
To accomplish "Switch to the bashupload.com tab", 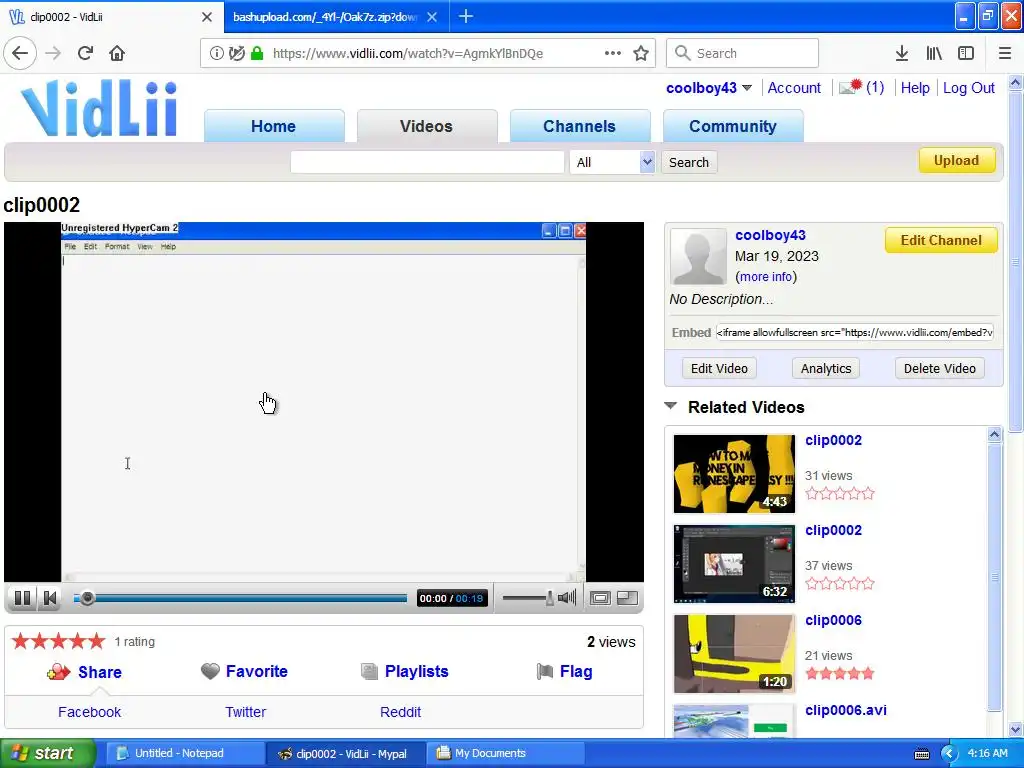I will [325, 17].
